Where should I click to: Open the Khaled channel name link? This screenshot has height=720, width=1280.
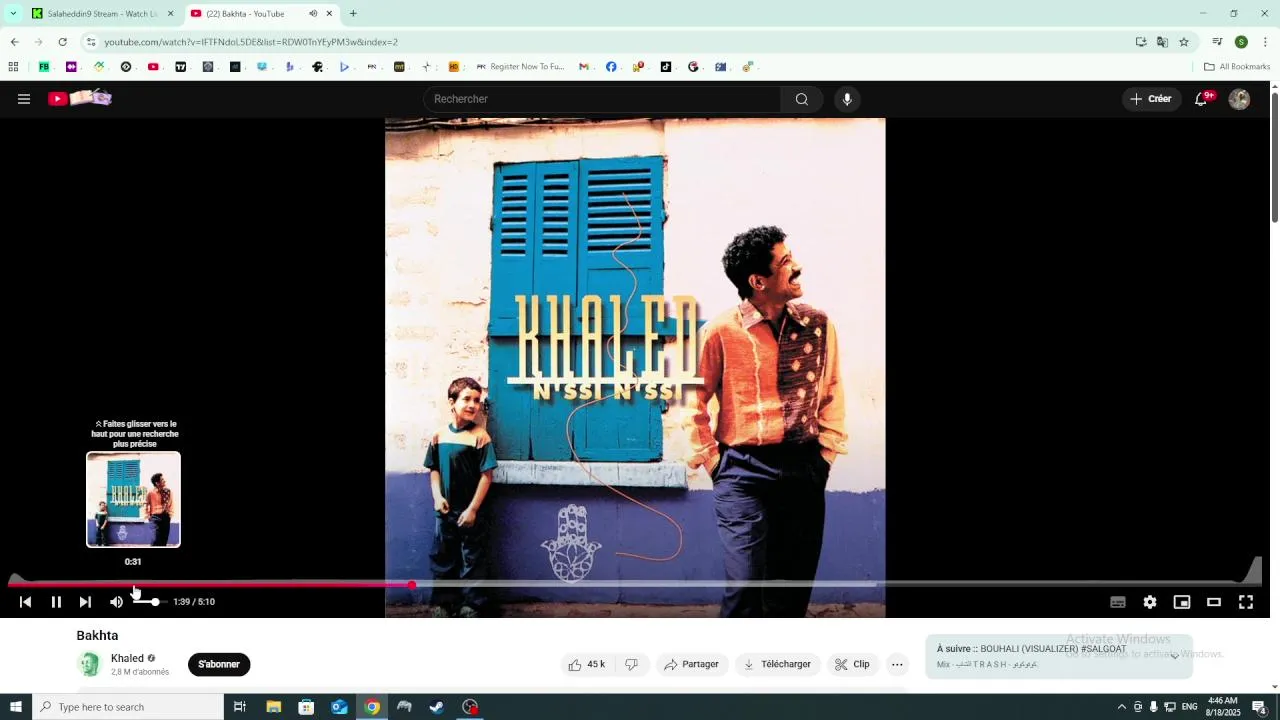coord(127,658)
